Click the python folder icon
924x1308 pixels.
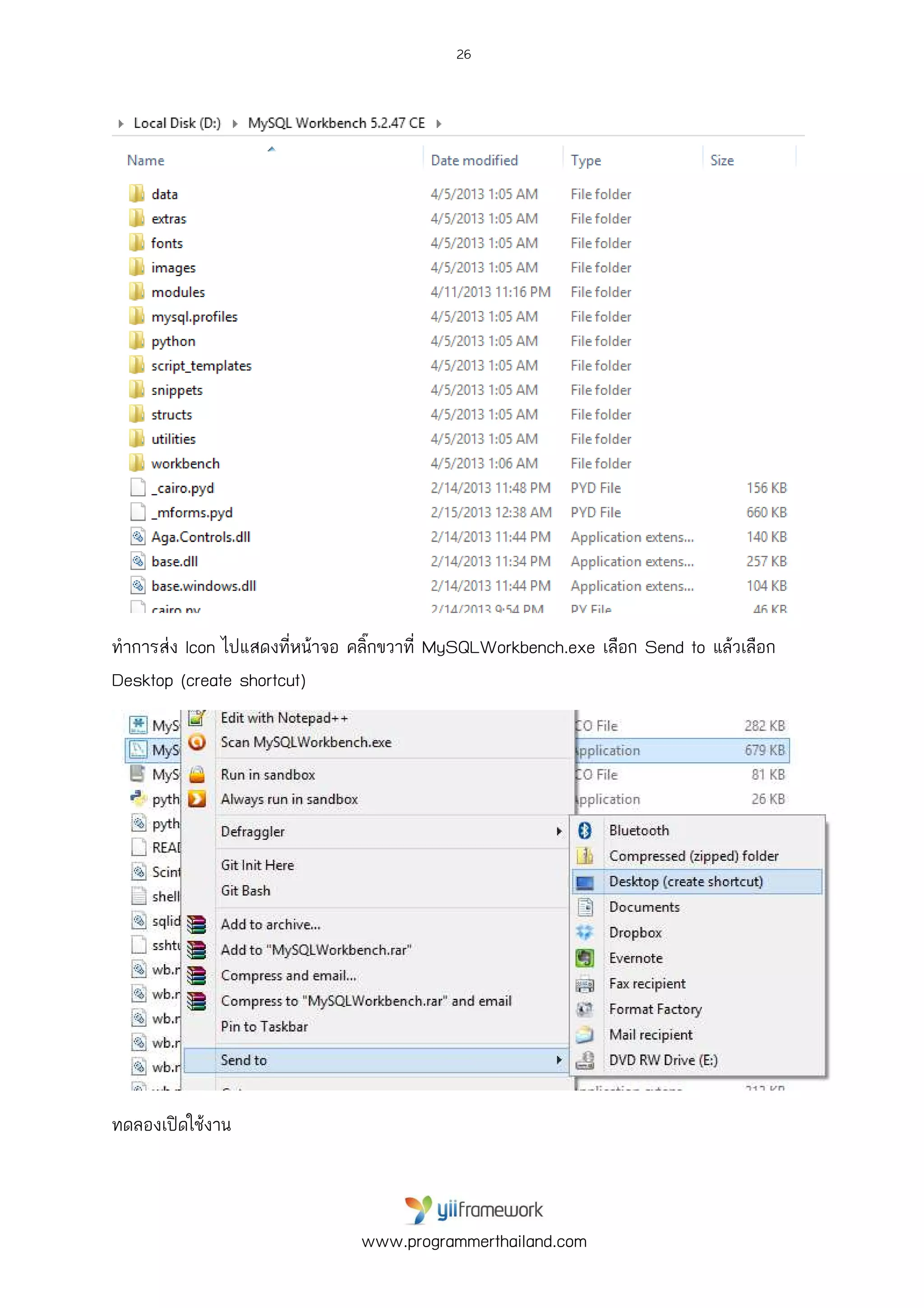(x=137, y=341)
